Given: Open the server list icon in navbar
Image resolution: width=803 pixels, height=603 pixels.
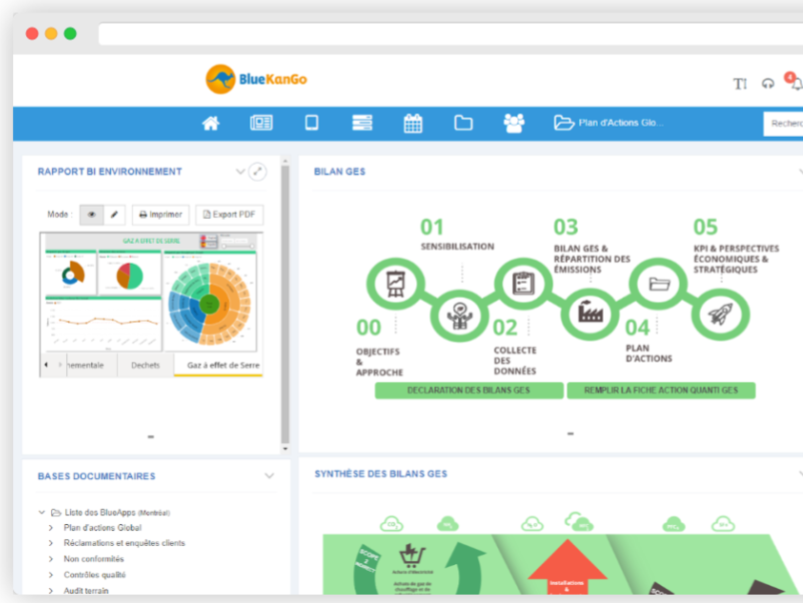Looking at the screenshot, I should 361,123.
